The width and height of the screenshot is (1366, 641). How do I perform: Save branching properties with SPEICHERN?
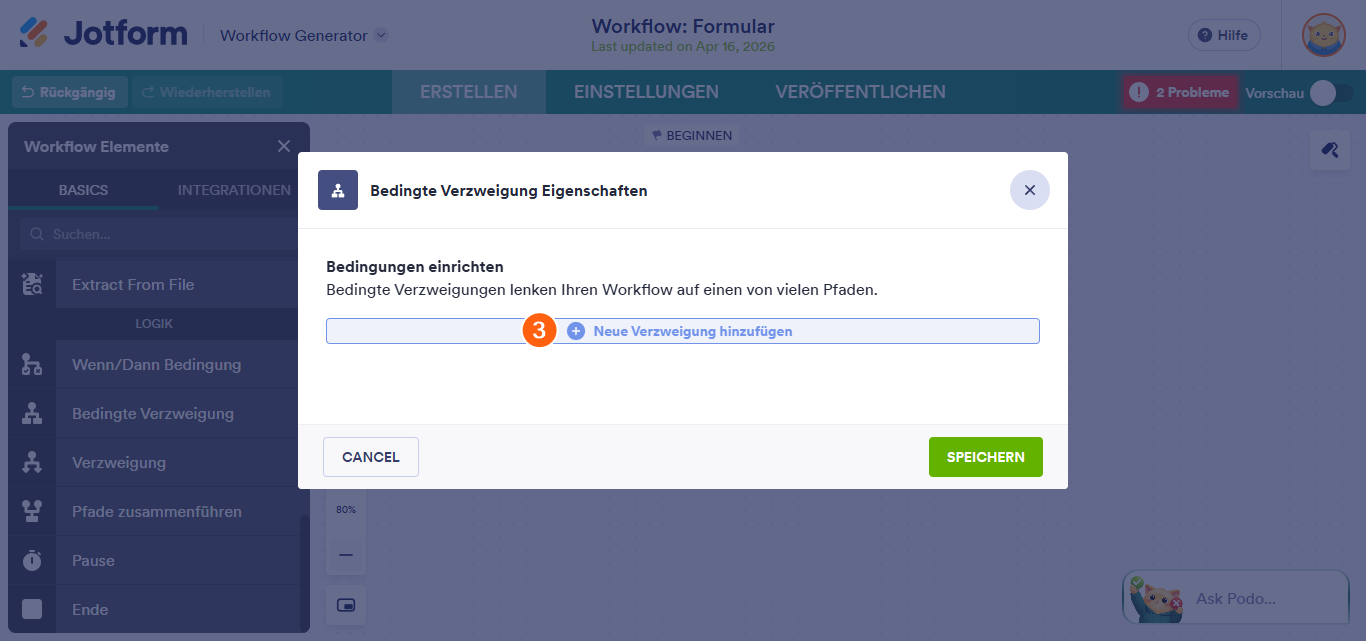point(985,456)
